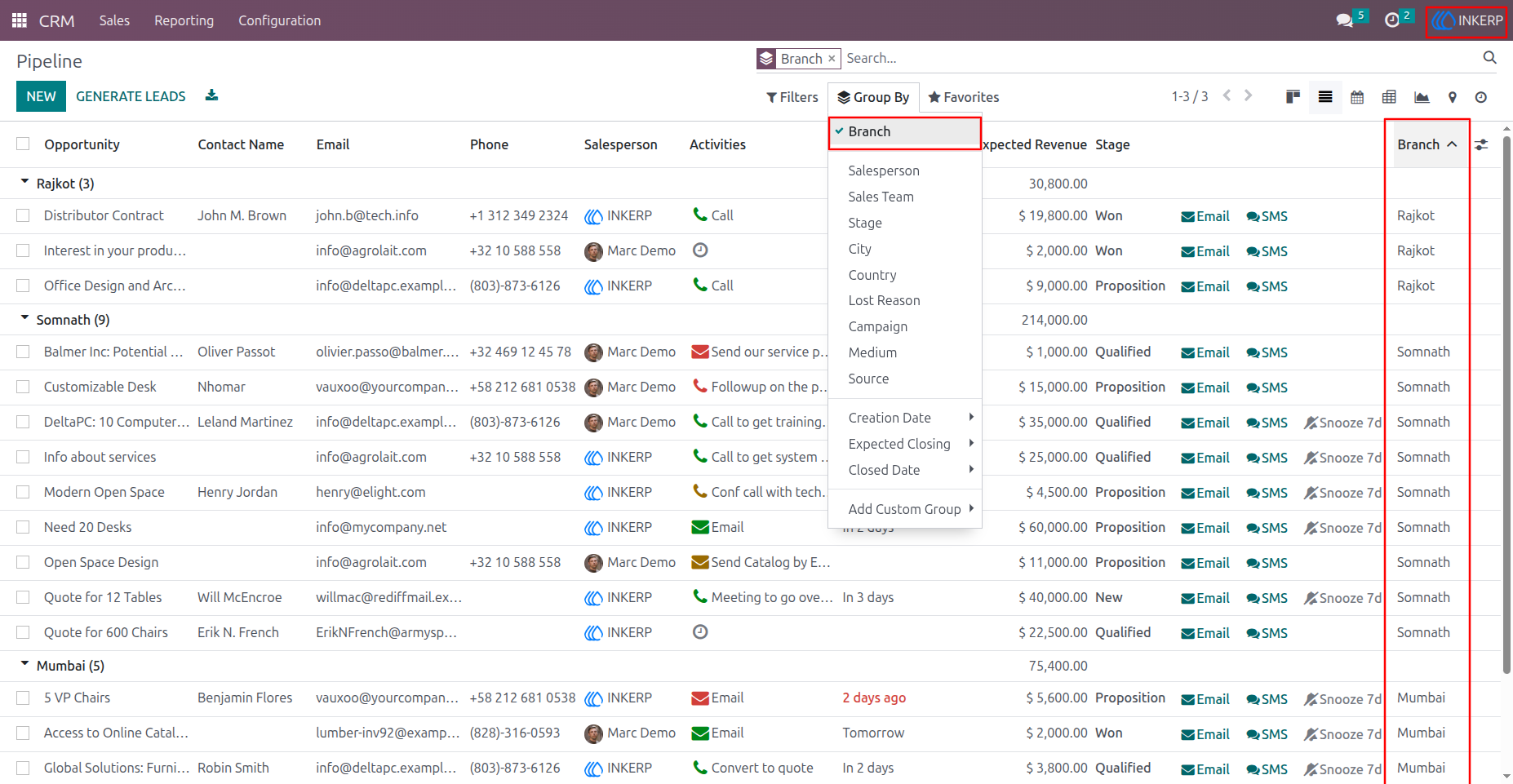Expand the Creation Date group submenu

tap(904, 418)
